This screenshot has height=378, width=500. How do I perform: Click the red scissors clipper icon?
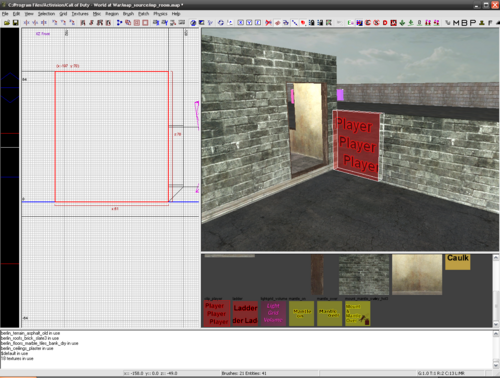(268, 23)
